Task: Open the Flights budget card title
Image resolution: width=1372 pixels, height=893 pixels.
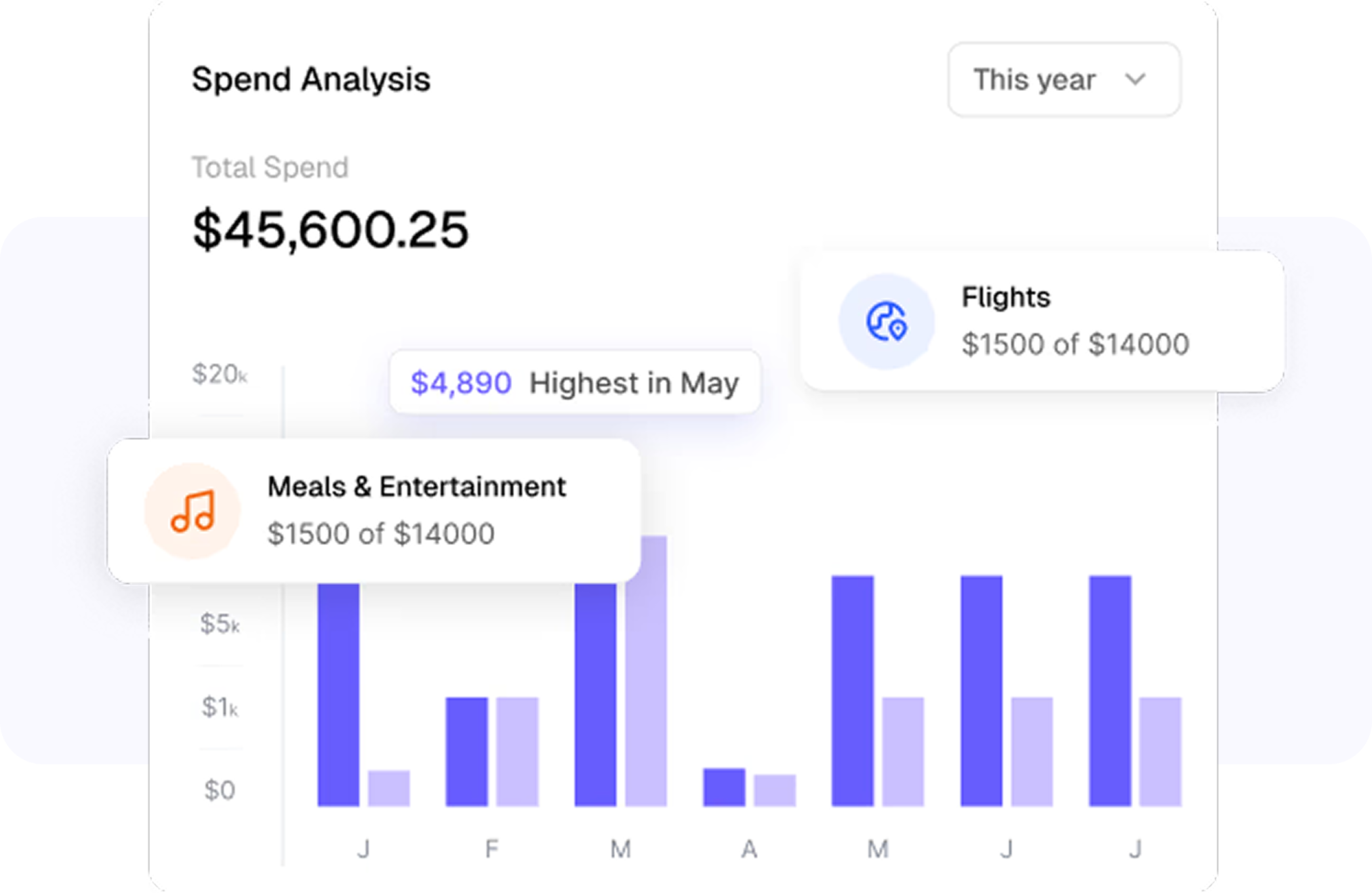Action: 1006,297
